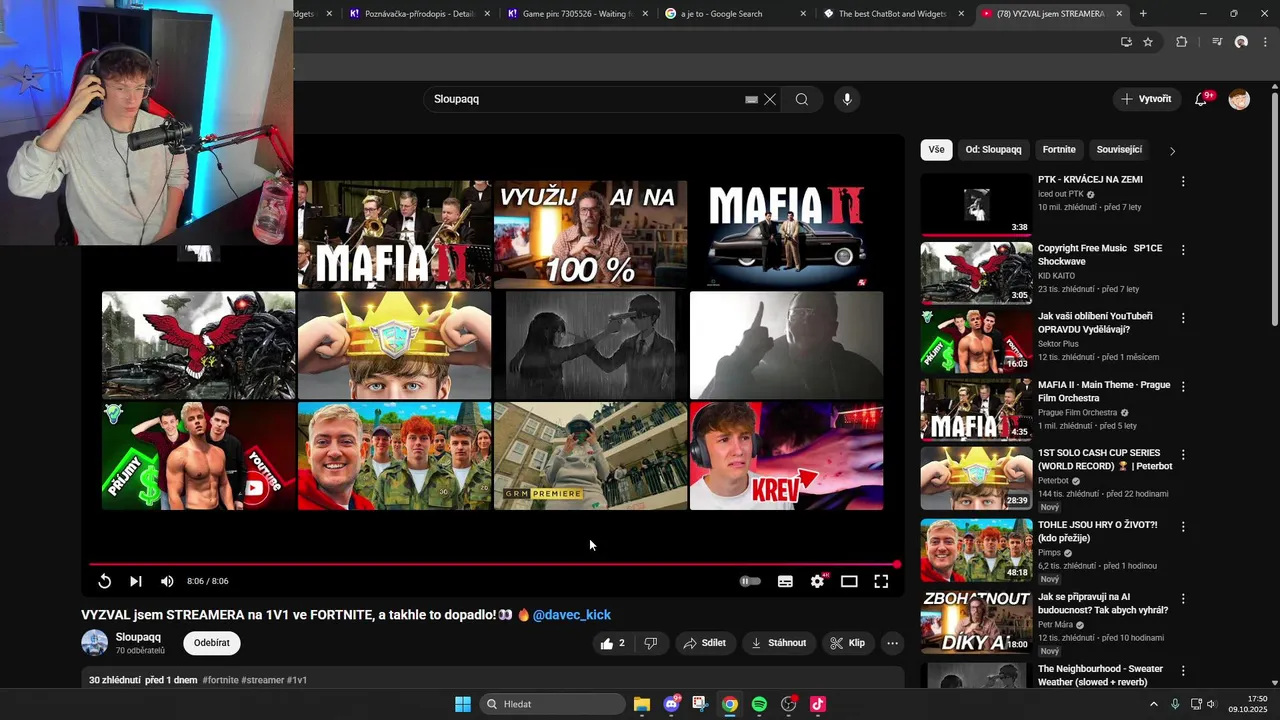This screenshot has width=1280, height=720.
Task: Click the taskbar Hledat search box
Action: [x=552, y=704]
